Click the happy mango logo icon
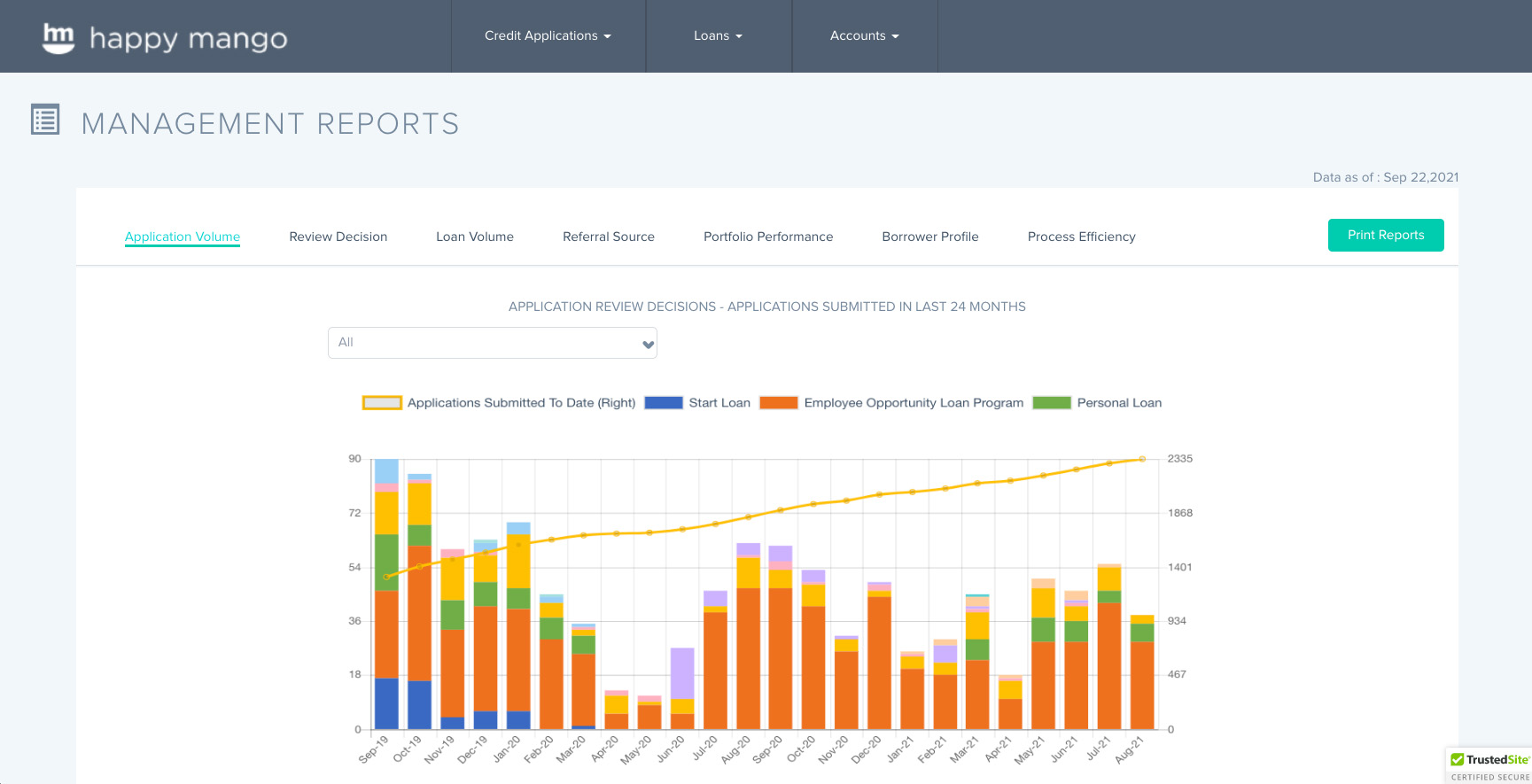The width and height of the screenshot is (1532, 784). [x=58, y=37]
